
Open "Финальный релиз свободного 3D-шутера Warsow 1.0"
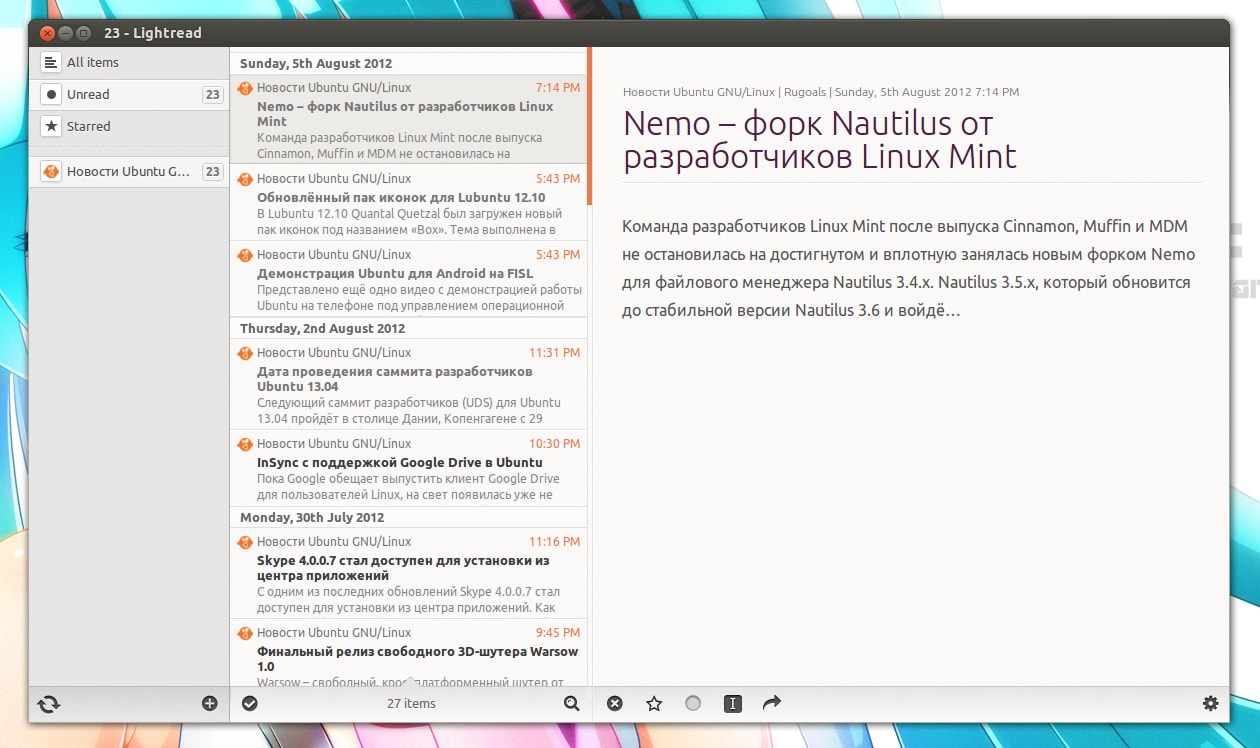click(x=408, y=653)
